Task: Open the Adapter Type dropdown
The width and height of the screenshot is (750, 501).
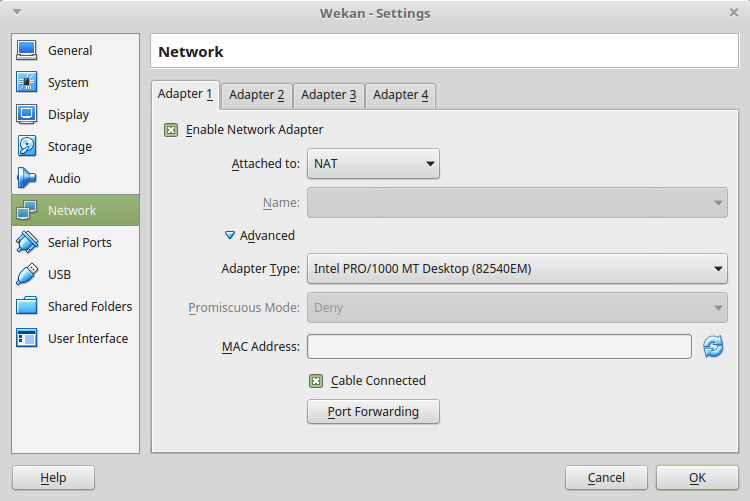Action: point(517,268)
